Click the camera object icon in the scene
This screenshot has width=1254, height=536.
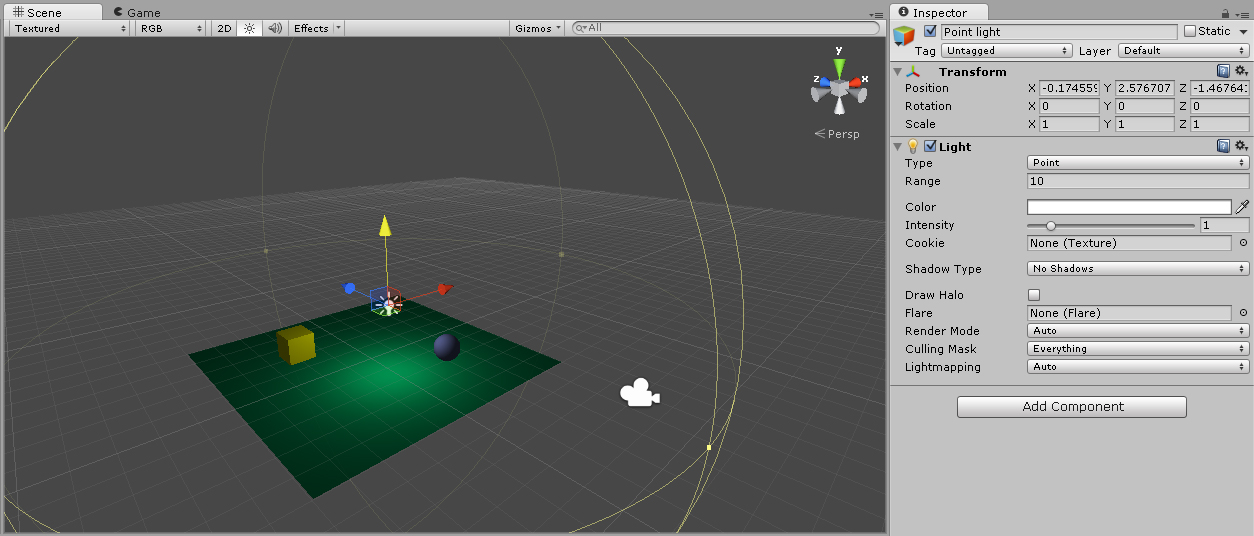[639, 394]
